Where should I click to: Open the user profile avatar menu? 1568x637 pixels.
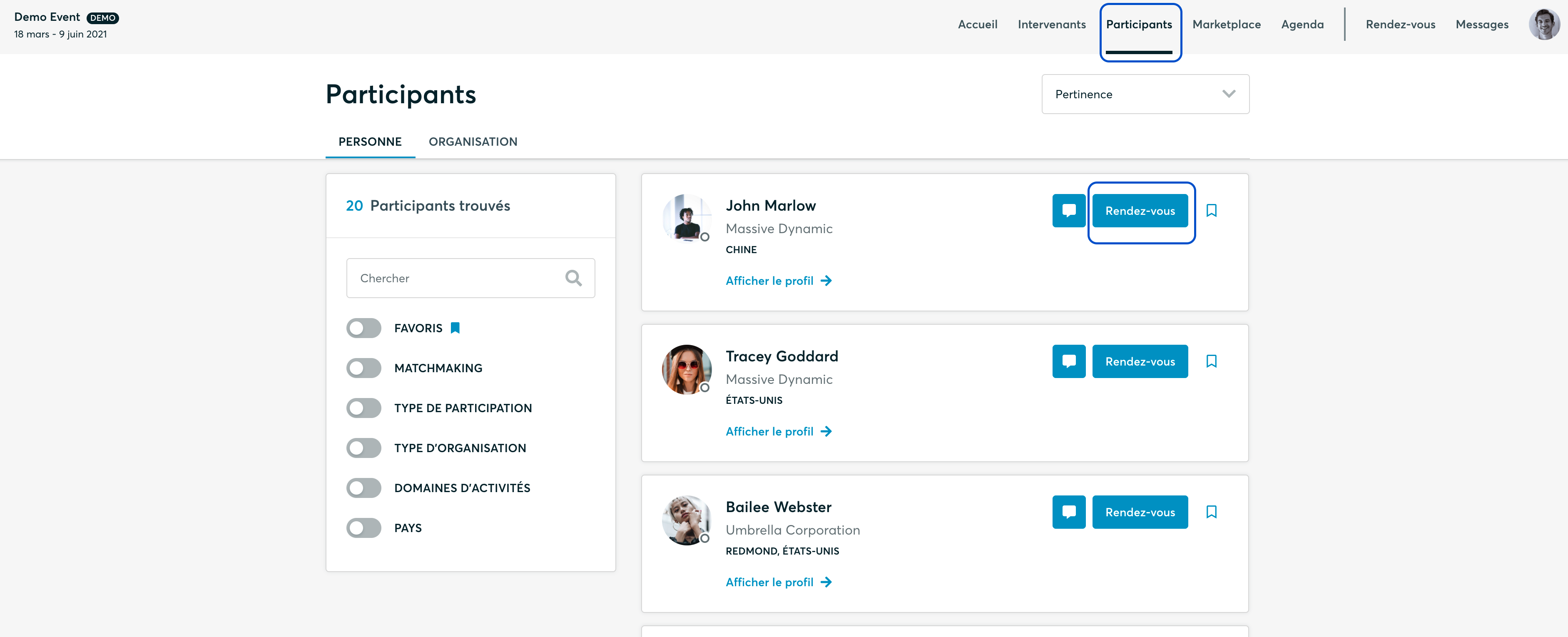pyautogui.click(x=1544, y=24)
